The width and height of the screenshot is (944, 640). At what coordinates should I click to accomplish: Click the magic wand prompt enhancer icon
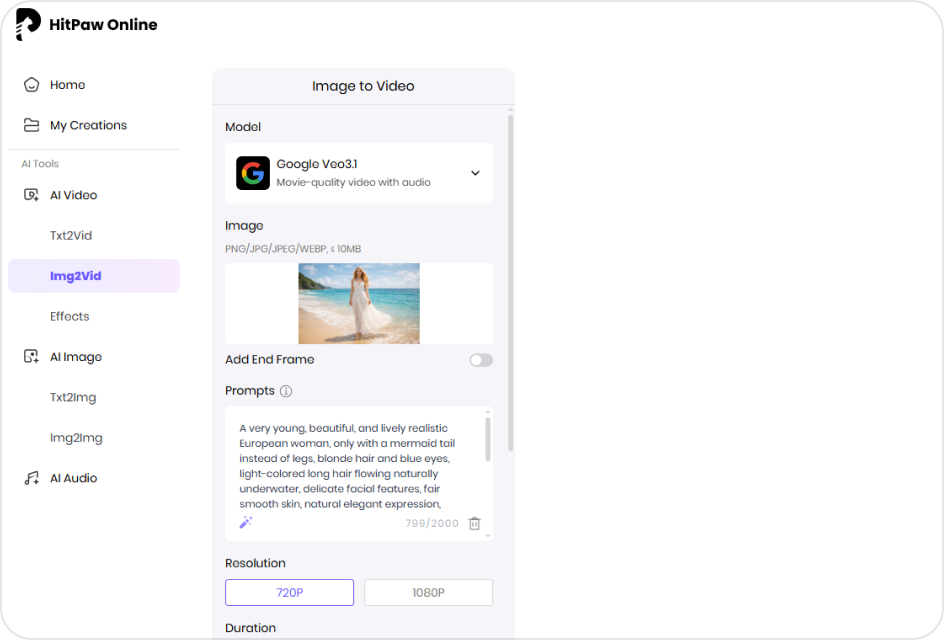[247, 521]
